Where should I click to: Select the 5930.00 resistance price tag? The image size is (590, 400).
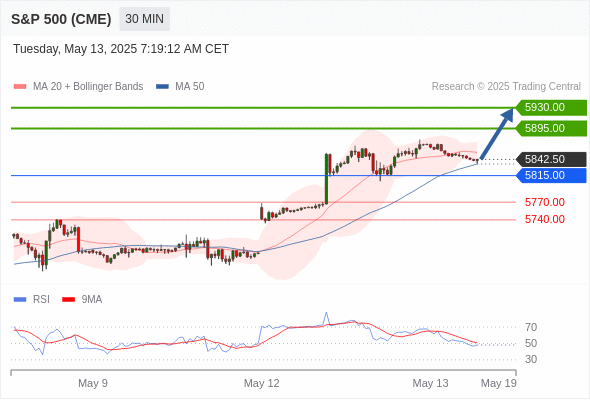coord(551,108)
